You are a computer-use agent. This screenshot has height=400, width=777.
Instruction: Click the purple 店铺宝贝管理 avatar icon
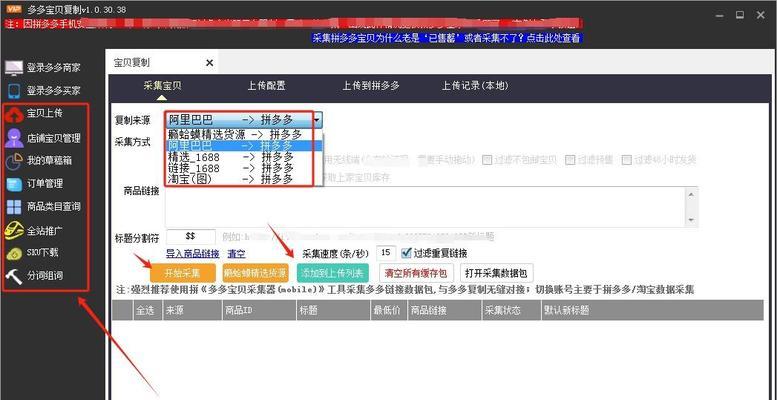(14, 138)
